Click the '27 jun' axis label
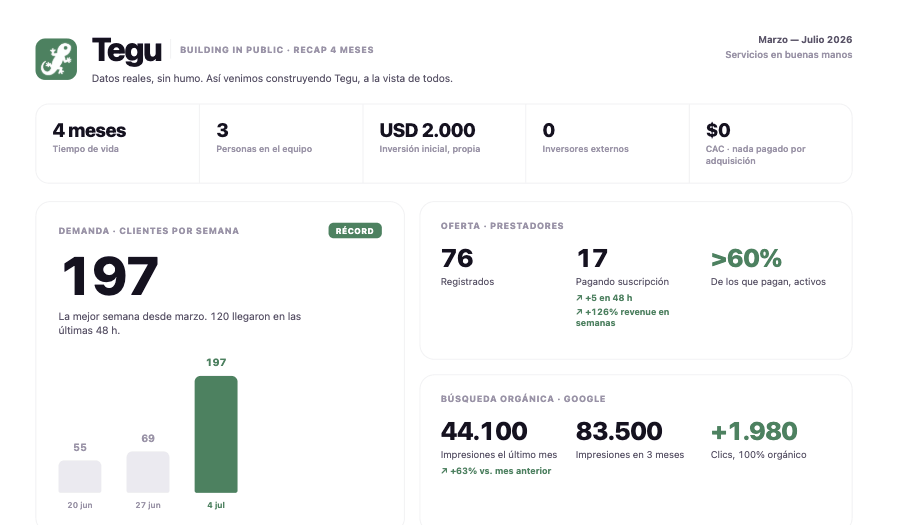The height and width of the screenshot is (525, 909). [148, 505]
